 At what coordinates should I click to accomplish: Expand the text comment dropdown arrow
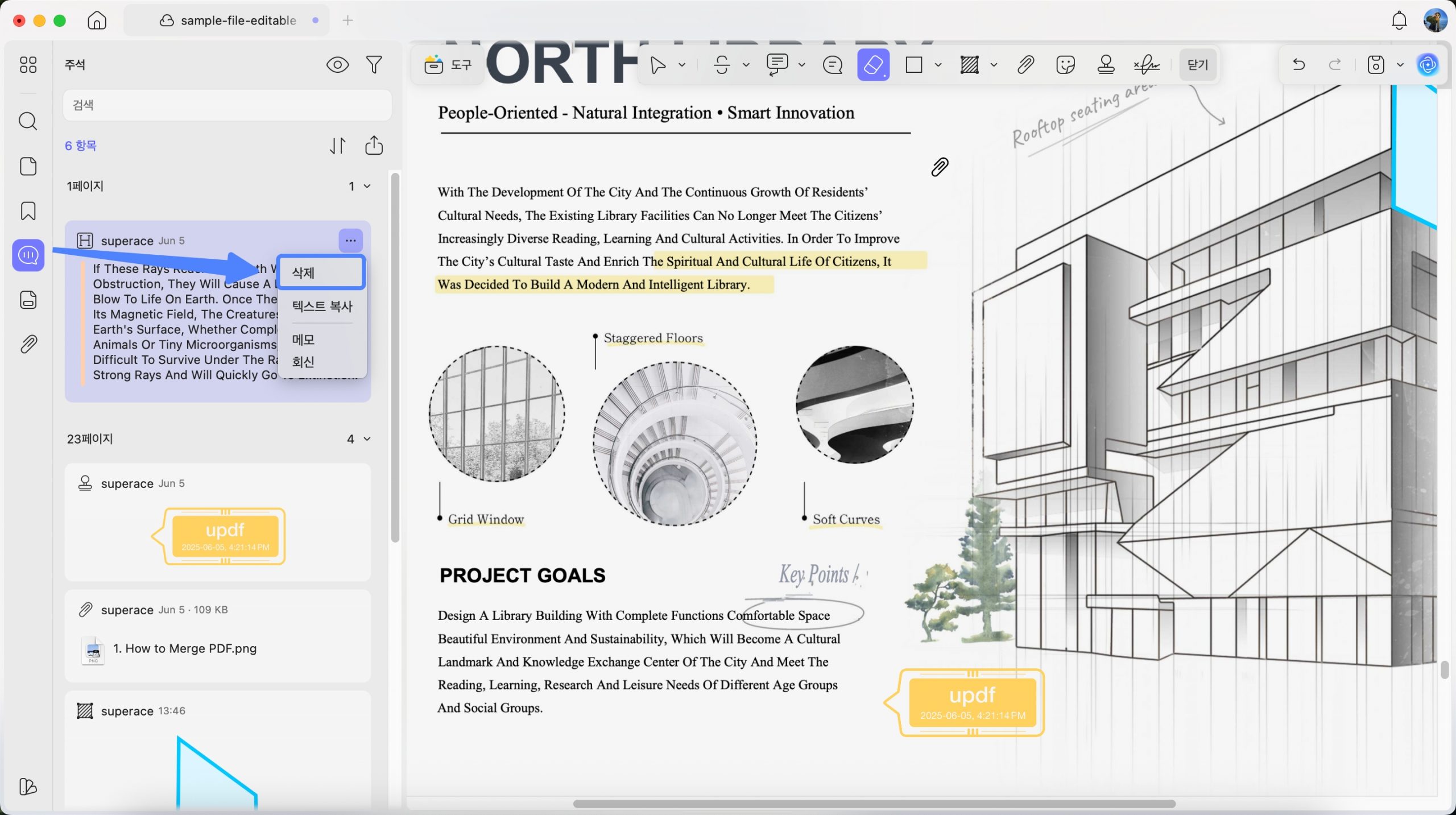click(x=802, y=65)
